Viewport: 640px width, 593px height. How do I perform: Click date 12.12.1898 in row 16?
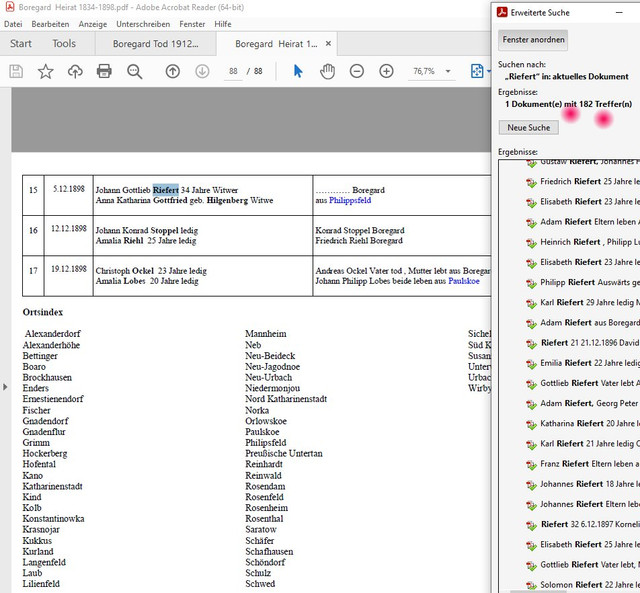pos(69,229)
